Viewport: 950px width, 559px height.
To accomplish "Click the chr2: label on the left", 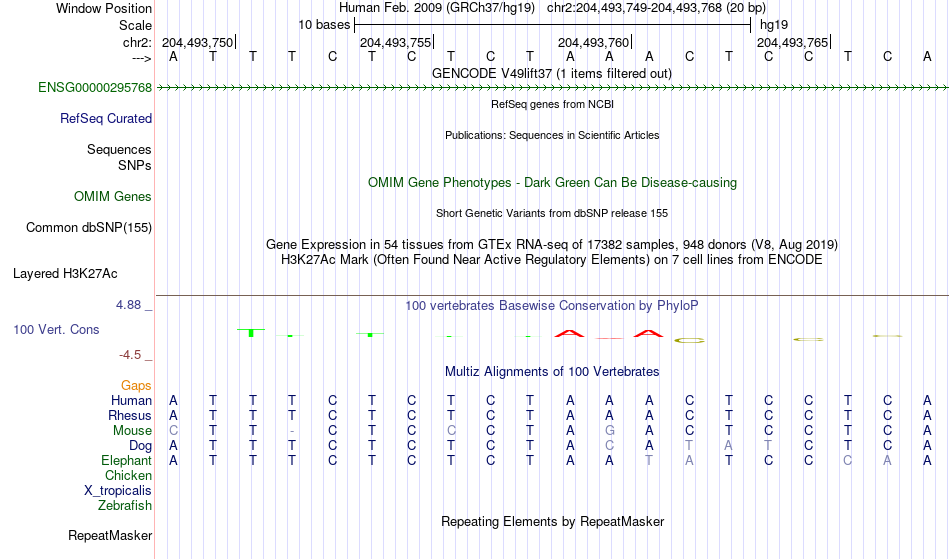I will (x=137, y=42).
